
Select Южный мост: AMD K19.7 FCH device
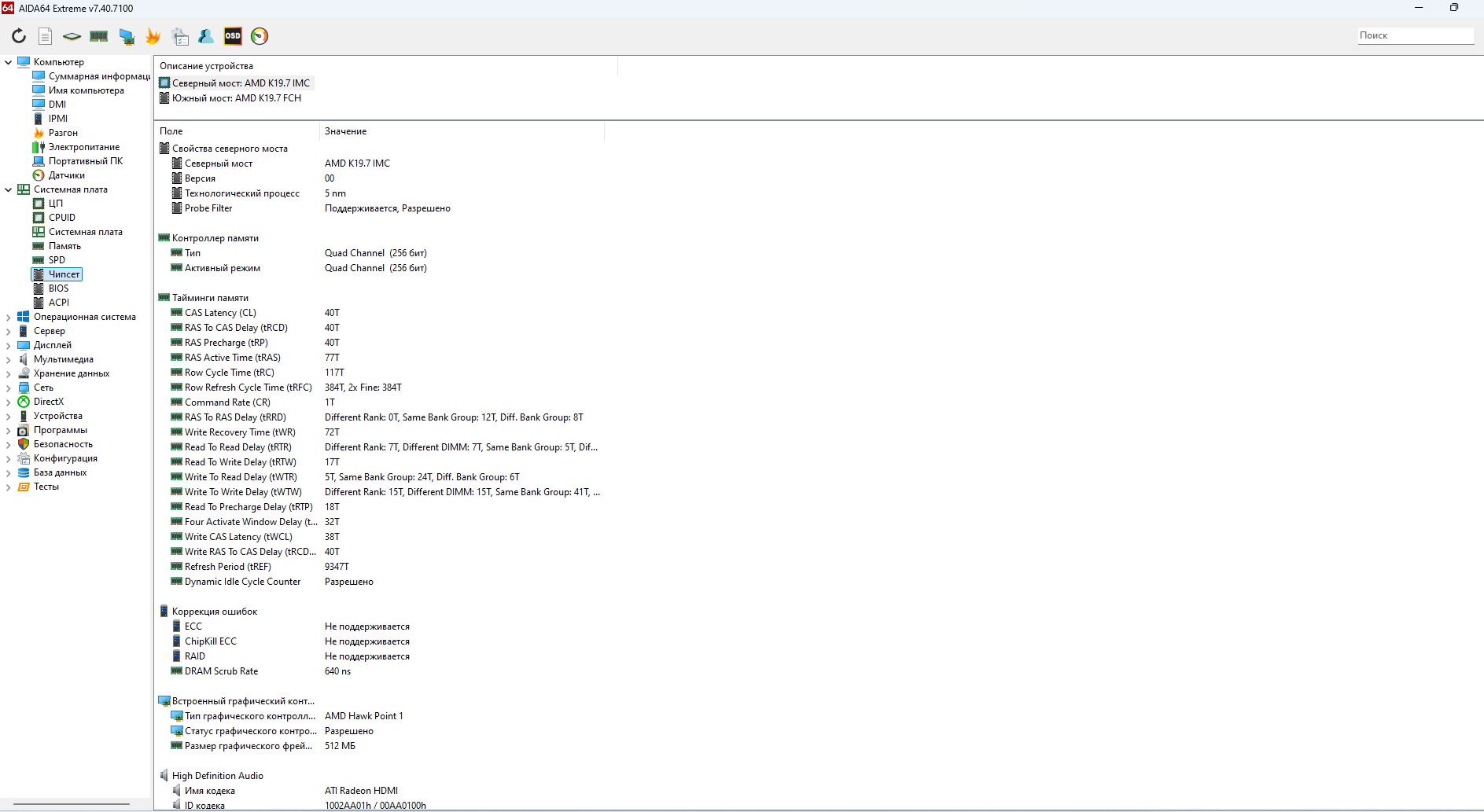pos(230,98)
